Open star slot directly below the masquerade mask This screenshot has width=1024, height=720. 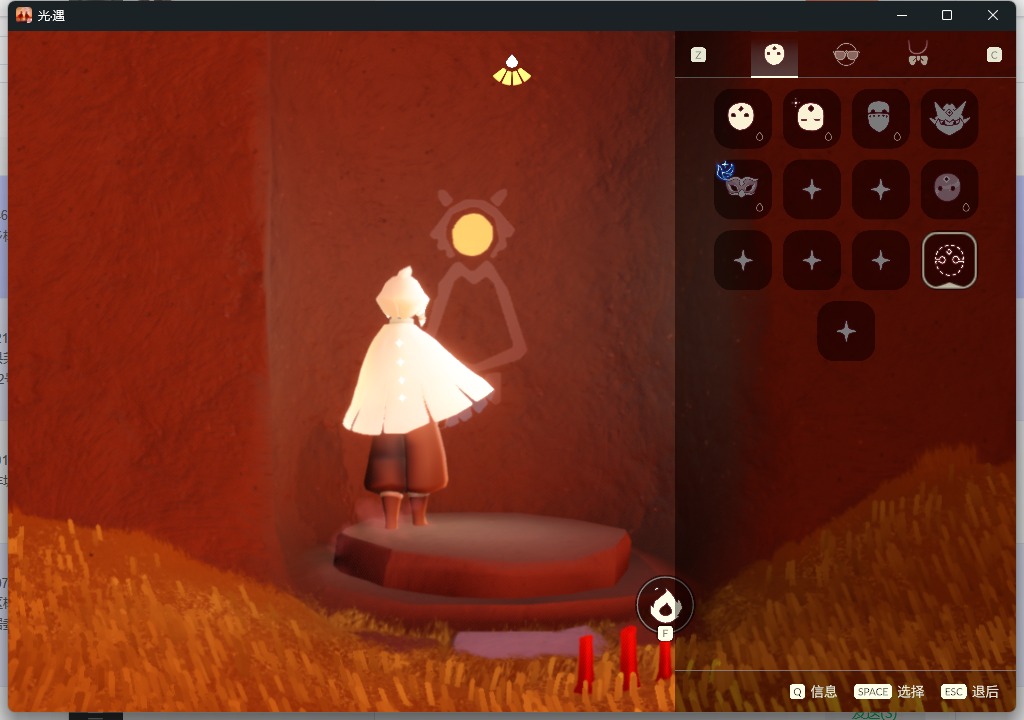tap(743, 260)
